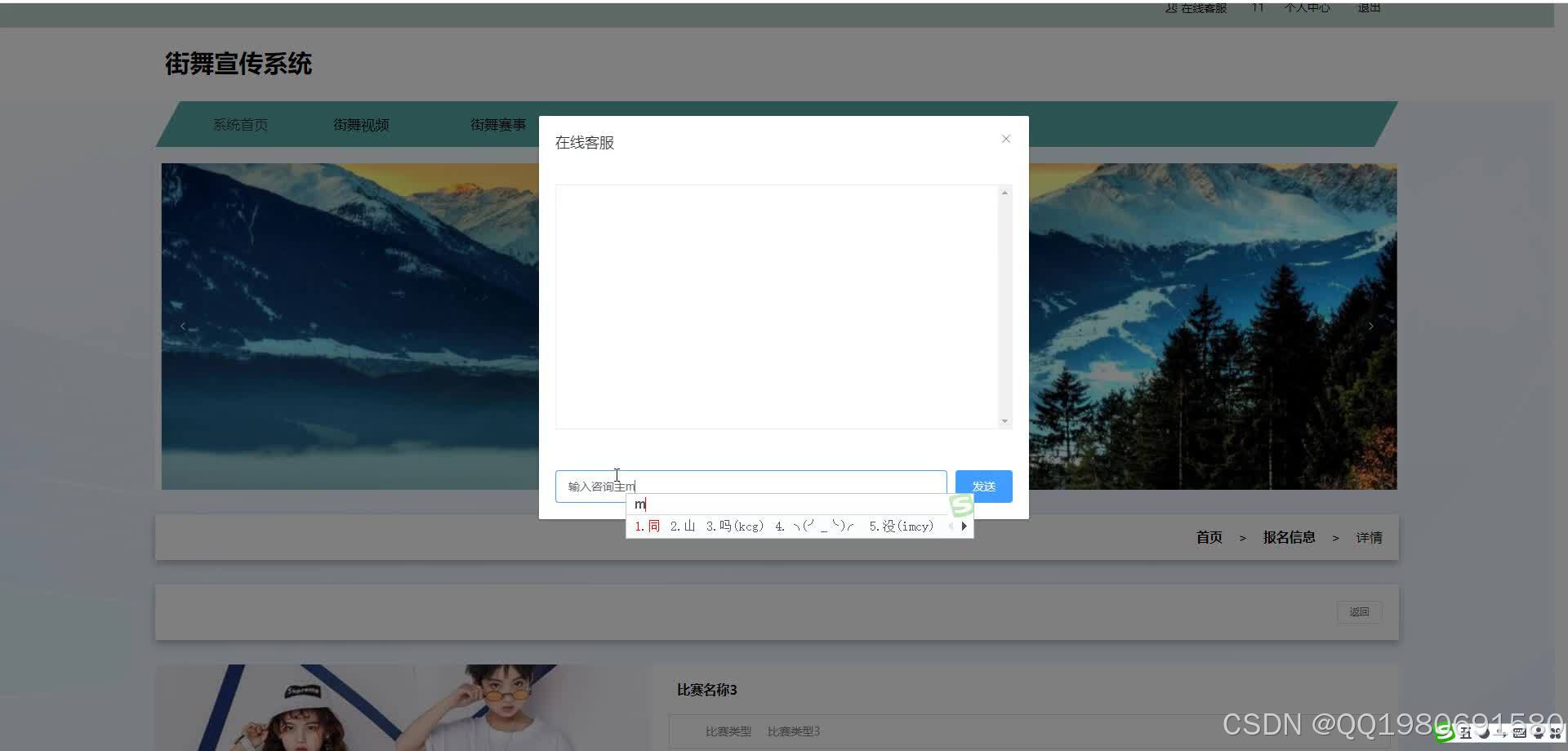Click scroll-down arrow of chat message area
1568x751 pixels.
[x=1004, y=420]
